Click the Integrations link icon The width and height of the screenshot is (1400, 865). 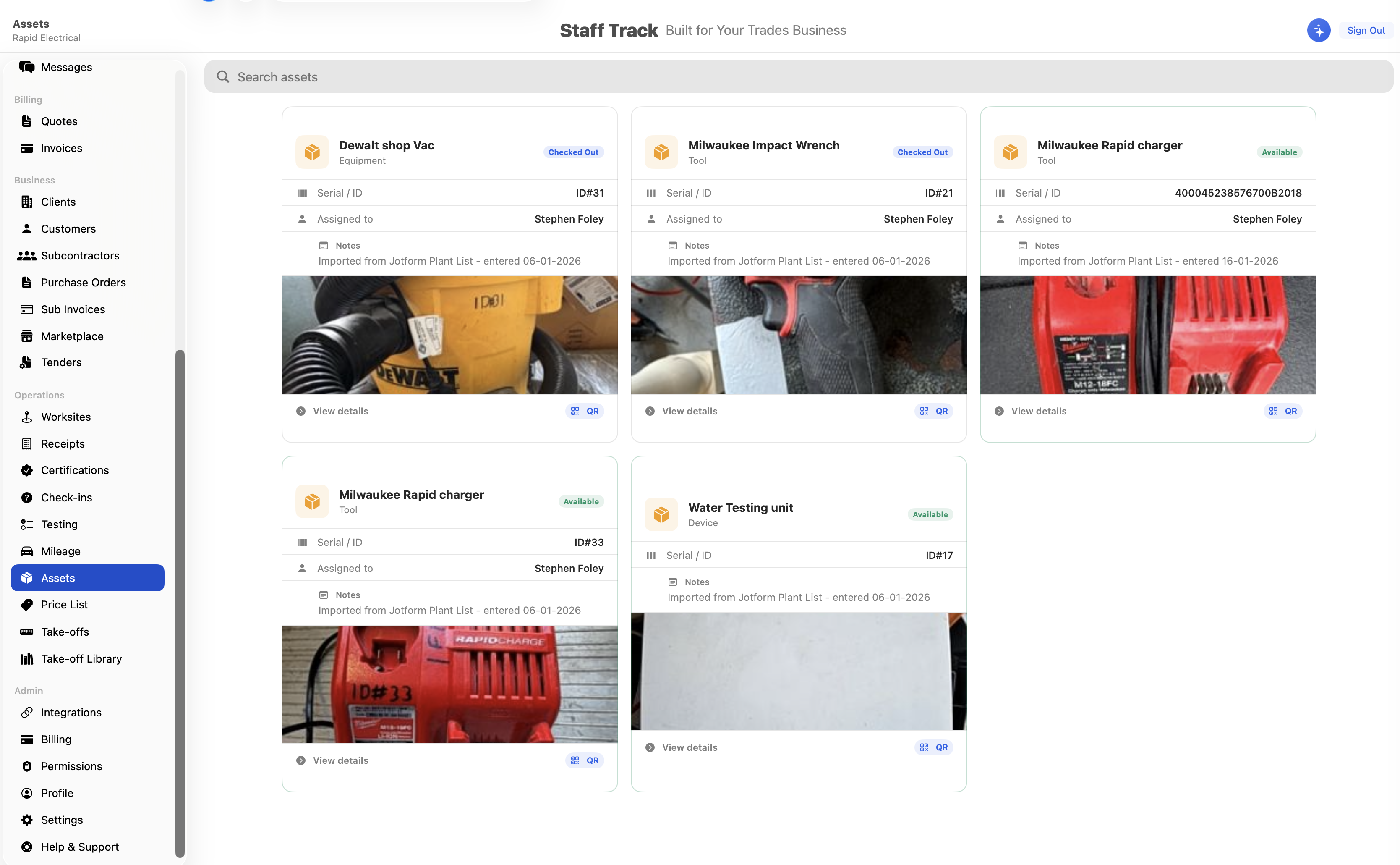coord(26,713)
